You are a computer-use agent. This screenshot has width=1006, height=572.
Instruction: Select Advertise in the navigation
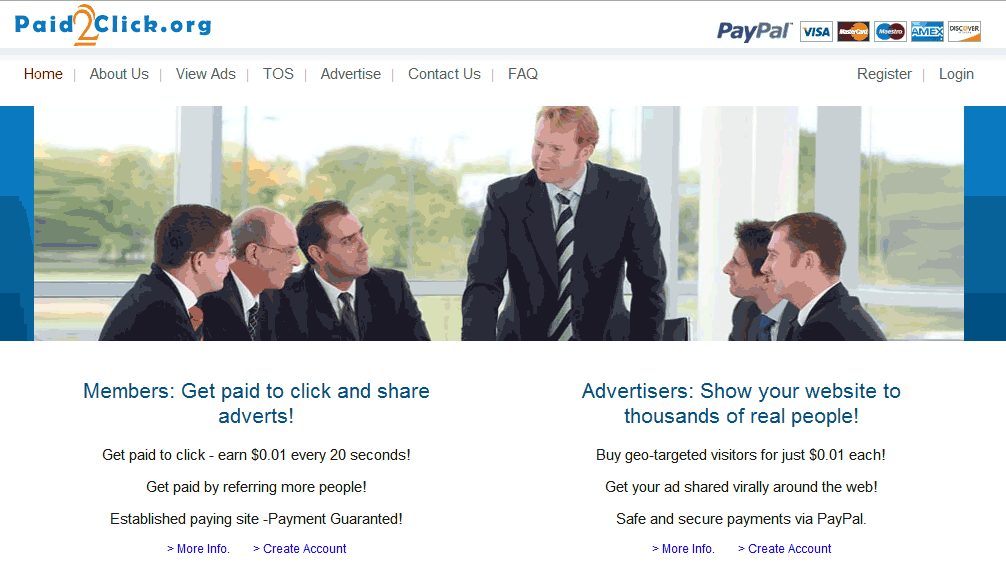351,74
